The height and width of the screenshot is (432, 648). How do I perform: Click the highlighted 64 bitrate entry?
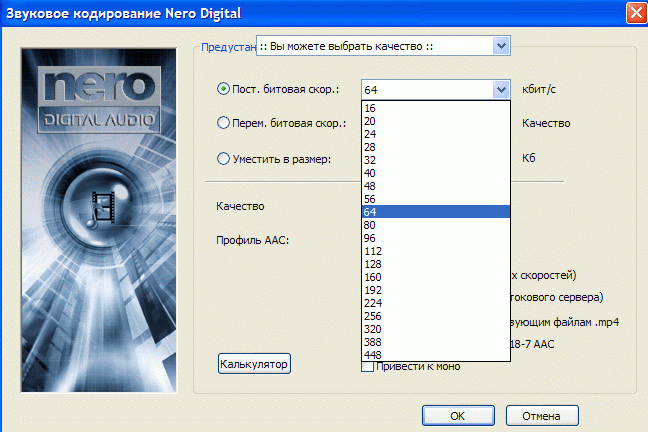tap(436, 212)
